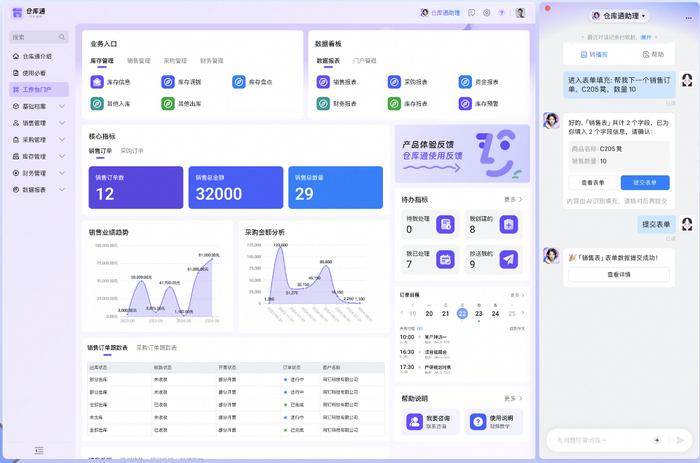Screen dimensions: 700x463
Task: Click the 待我处理 todo icon
Action: click(445, 225)
